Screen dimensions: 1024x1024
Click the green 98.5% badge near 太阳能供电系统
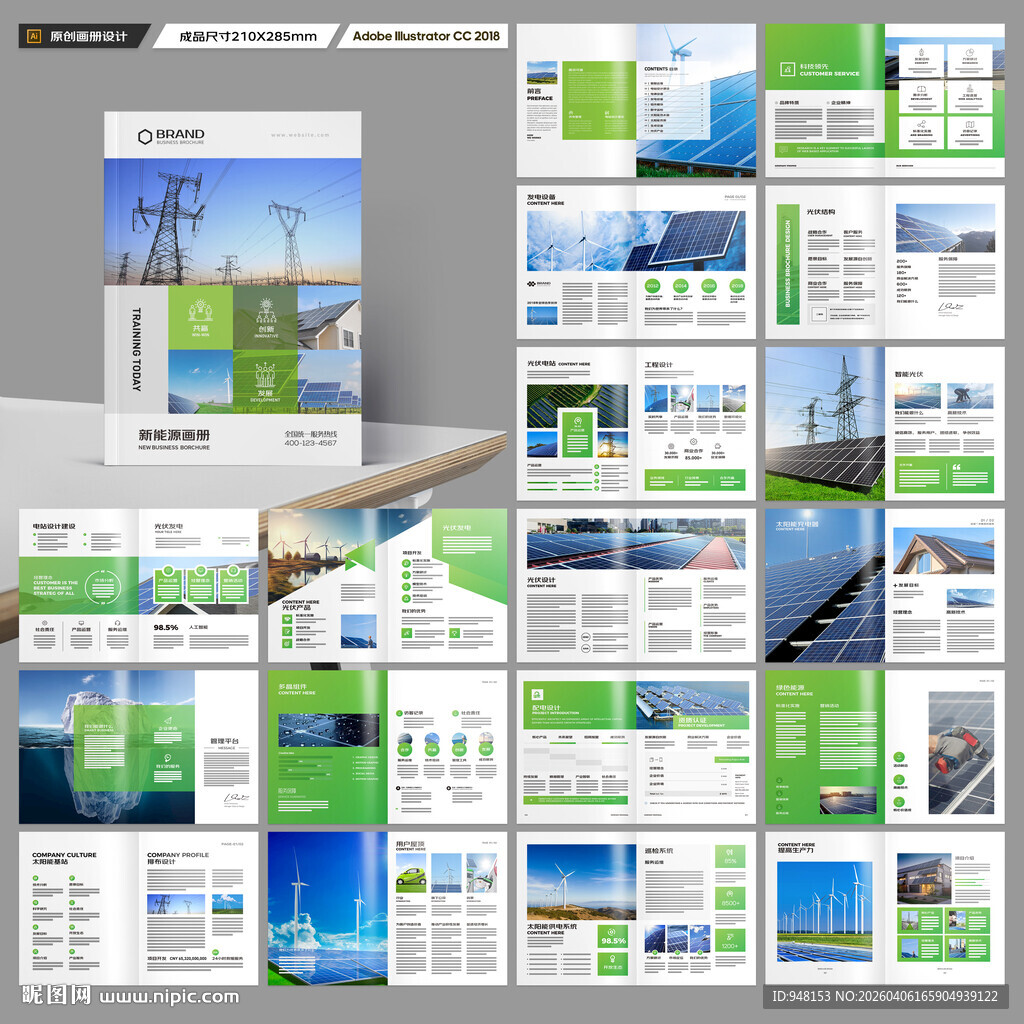[613, 937]
